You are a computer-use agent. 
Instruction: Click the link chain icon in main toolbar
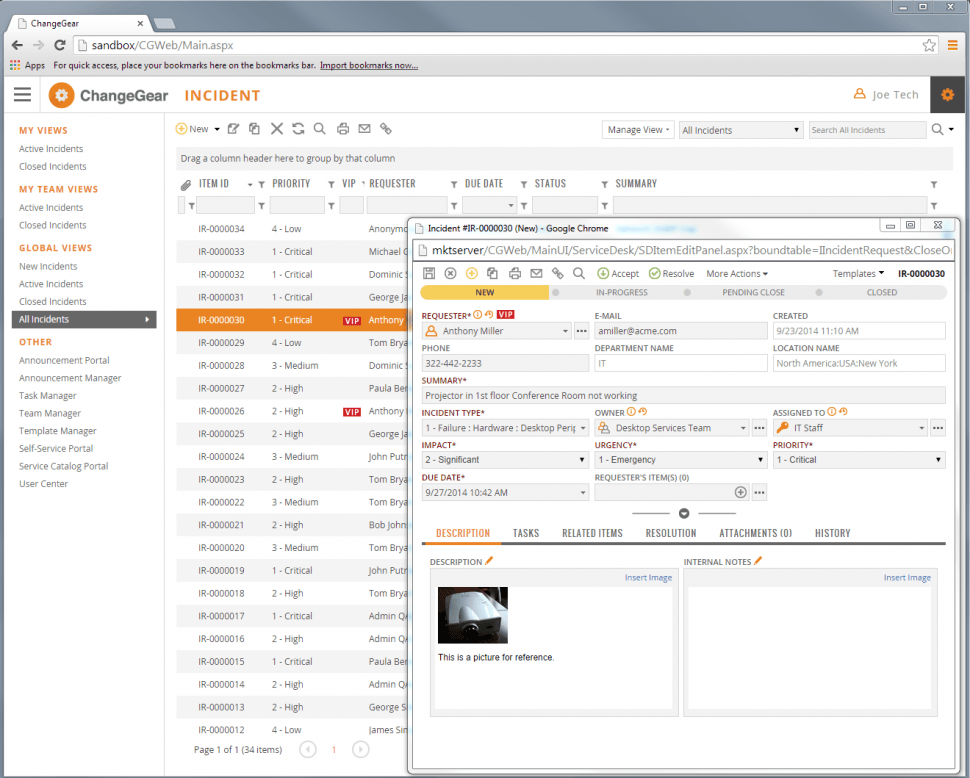tap(386, 129)
